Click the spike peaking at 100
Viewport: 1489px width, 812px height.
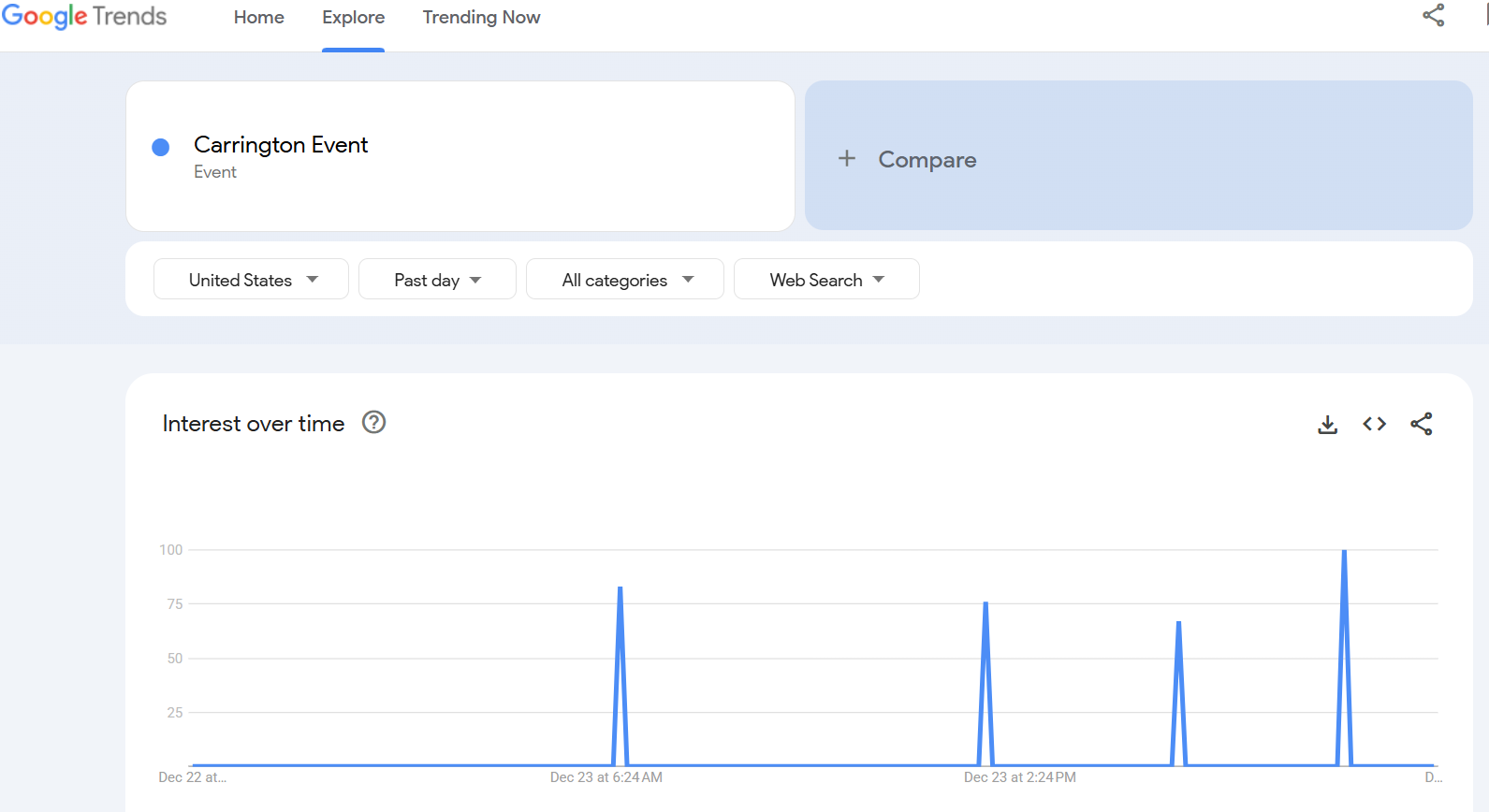(x=1344, y=658)
